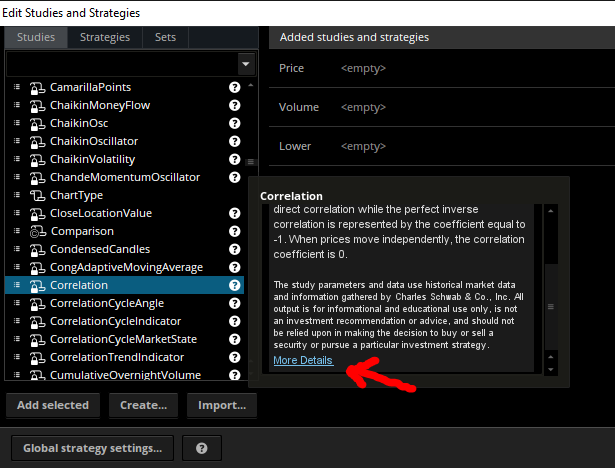615x468 pixels.
Task: Open help for the Correlation study
Action: click(x=235, y=285)
